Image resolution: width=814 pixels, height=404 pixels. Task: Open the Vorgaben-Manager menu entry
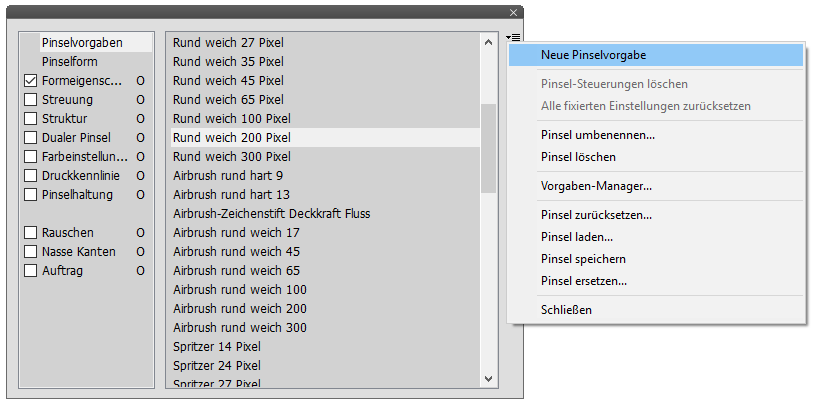(596, 186)
